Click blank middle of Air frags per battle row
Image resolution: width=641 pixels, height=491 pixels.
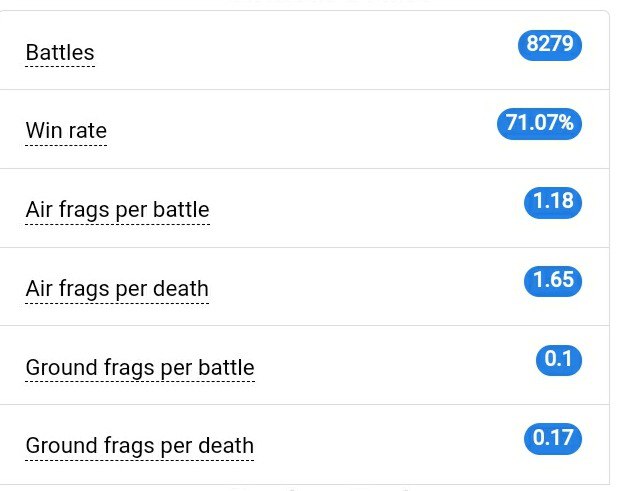coord(368,208)
